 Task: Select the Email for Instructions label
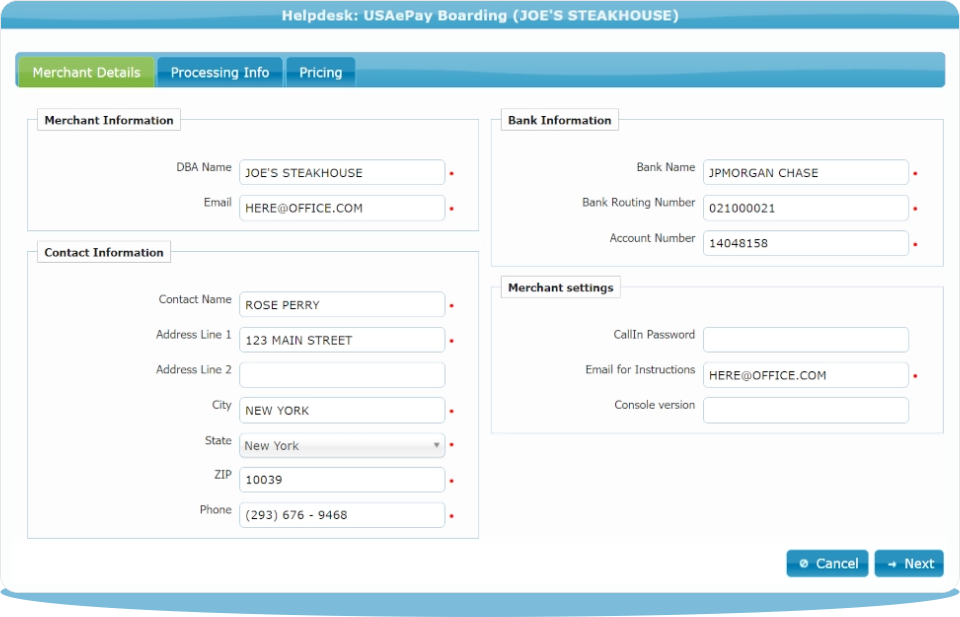coord(640,369)
